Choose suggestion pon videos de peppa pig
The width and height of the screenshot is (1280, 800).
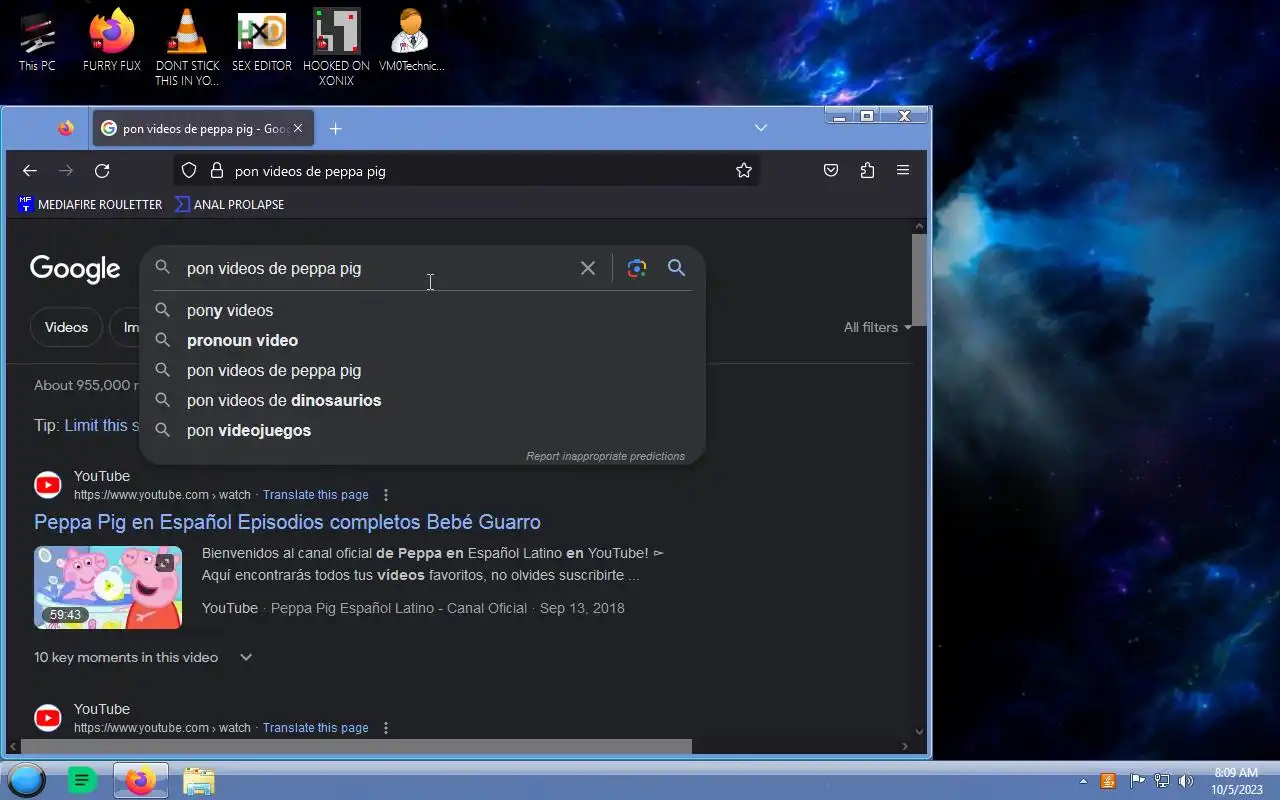(422, 370)
